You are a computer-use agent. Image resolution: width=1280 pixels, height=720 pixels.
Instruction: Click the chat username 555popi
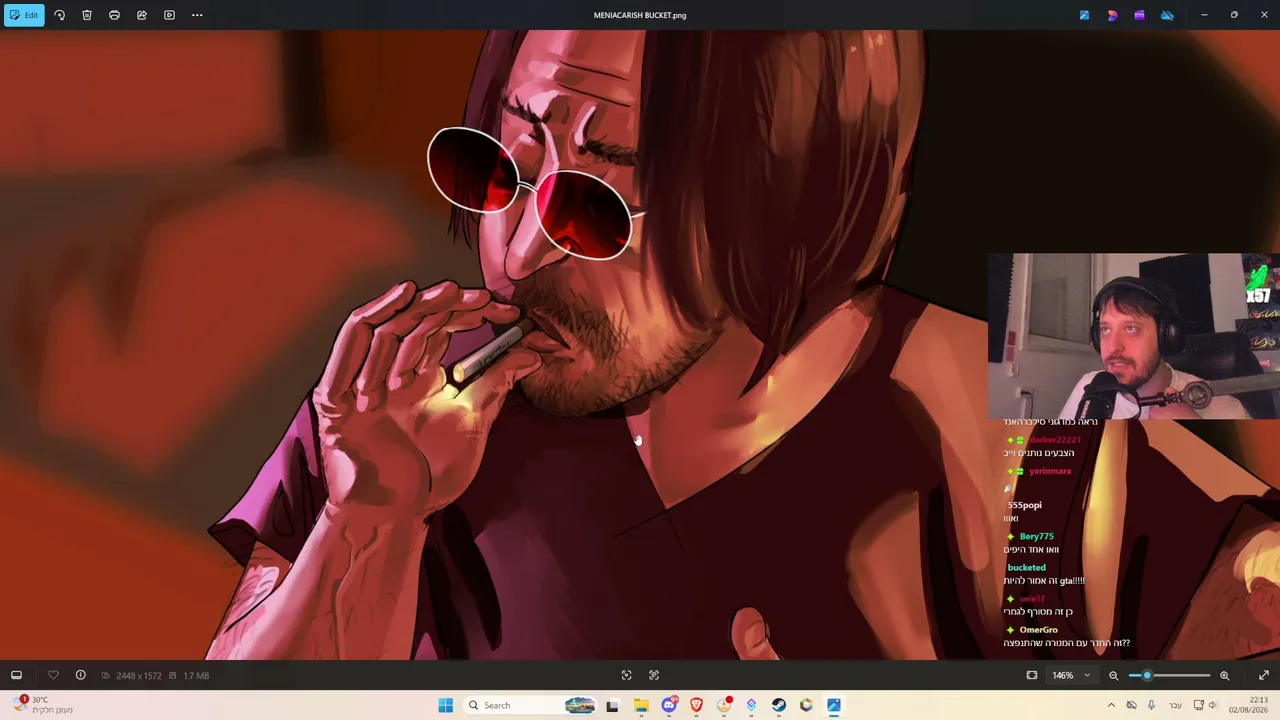pyautogui.click(x=1025, y=505)
